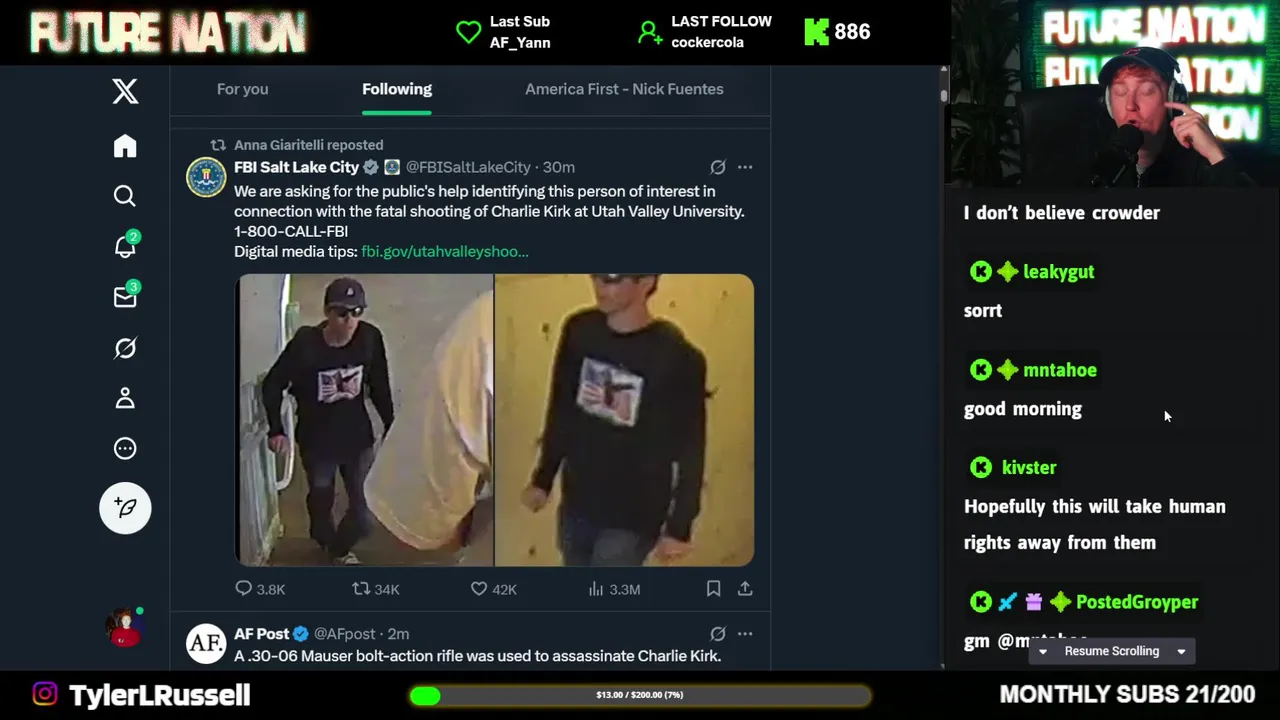Screen dimensions: 1280x720
Task: Compose a new post button
Action: point(125,508)
